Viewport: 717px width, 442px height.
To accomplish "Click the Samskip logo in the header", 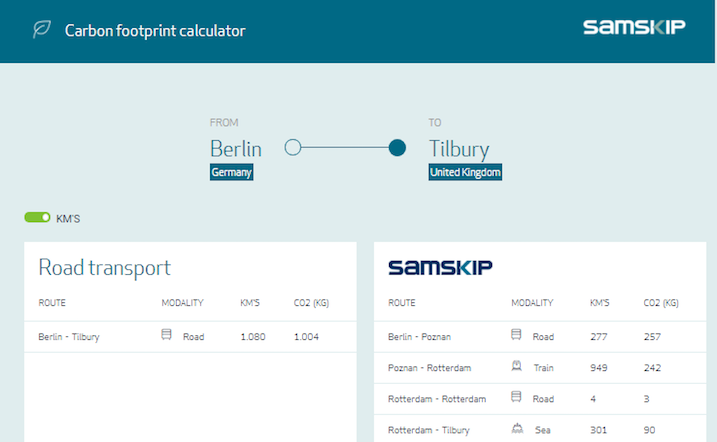I will (x=634, y=27).
